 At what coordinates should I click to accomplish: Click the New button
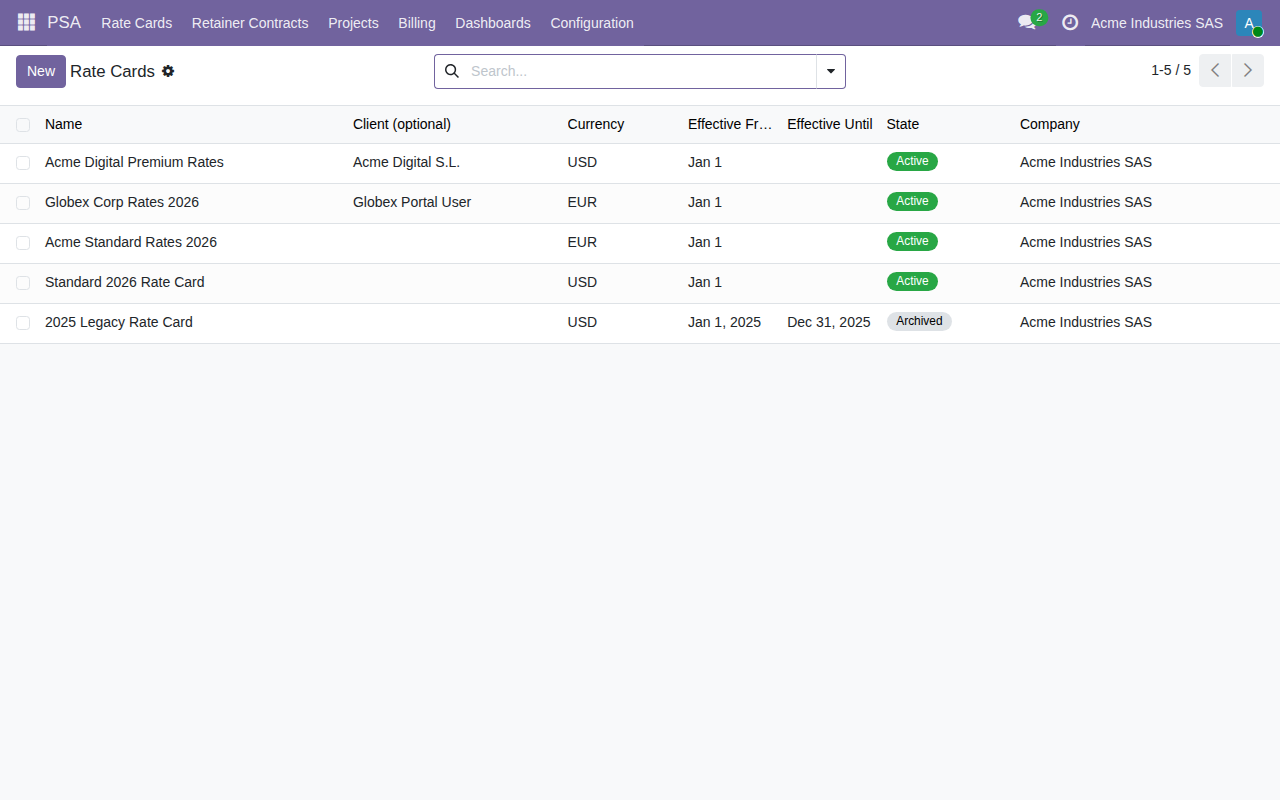(x=41, y=71)
